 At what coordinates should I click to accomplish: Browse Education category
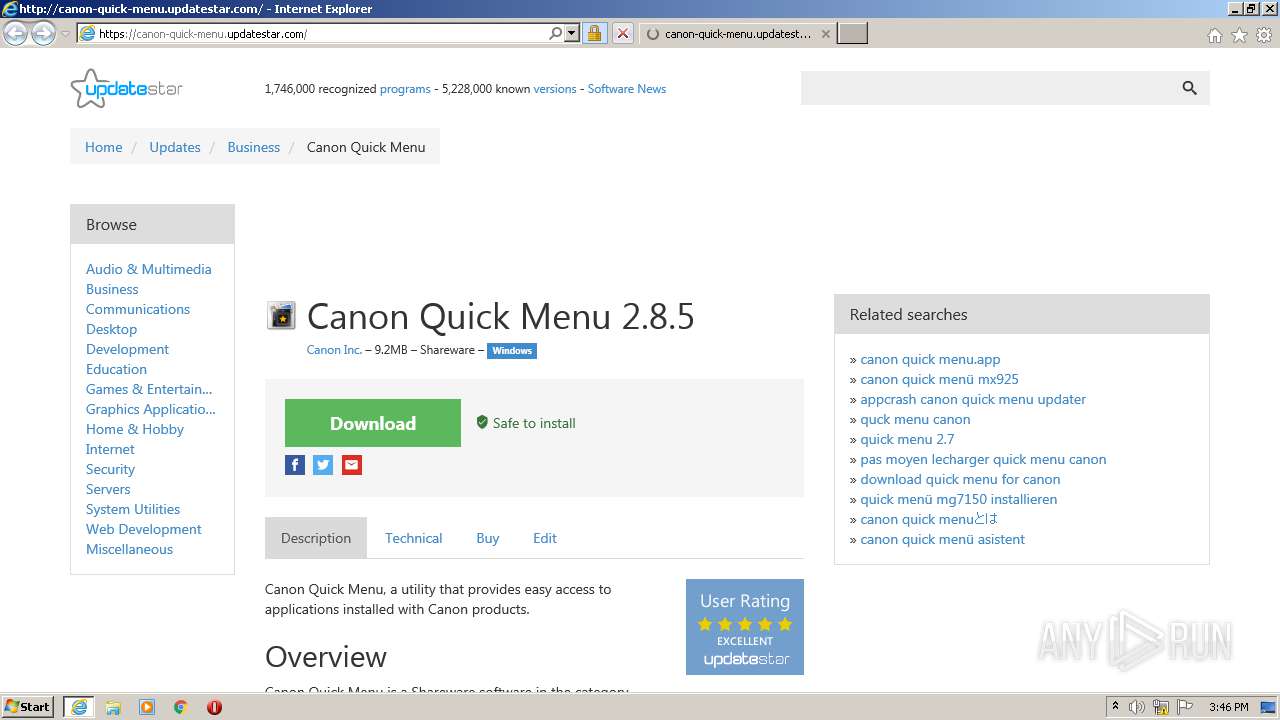point(116,369)
